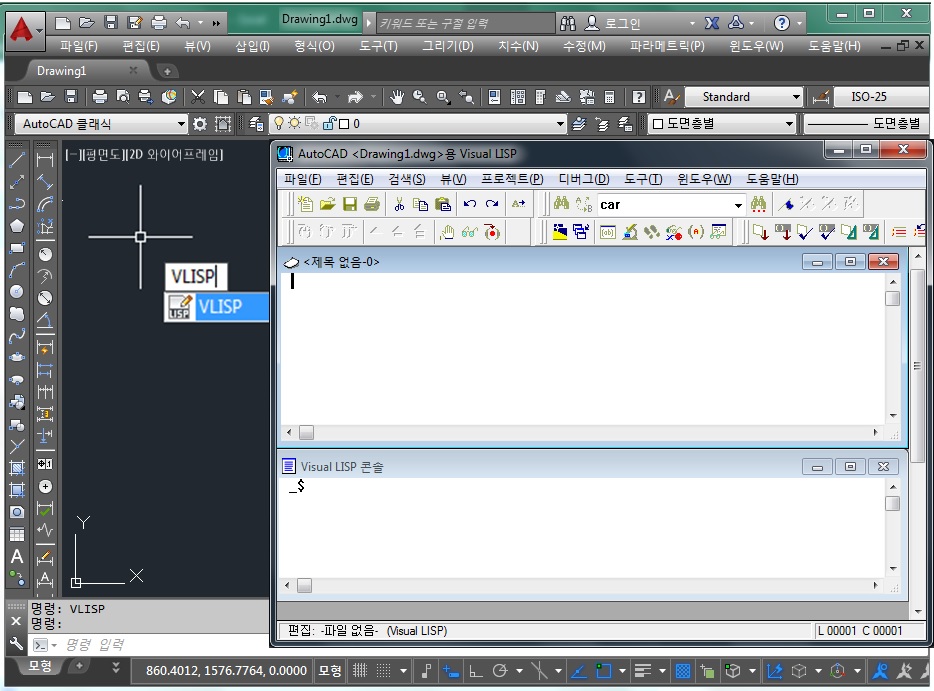Add new drawing tab plus button
This screenshot has height=691, width=934.
pos(167,71)
